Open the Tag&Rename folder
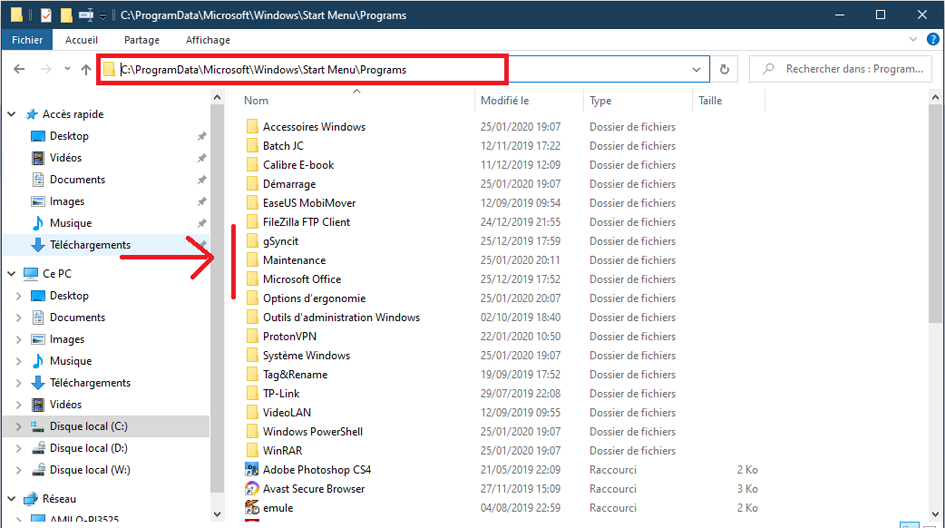This screenshot has height=528, width=945. pyautogui.click(x=287, y=374)
